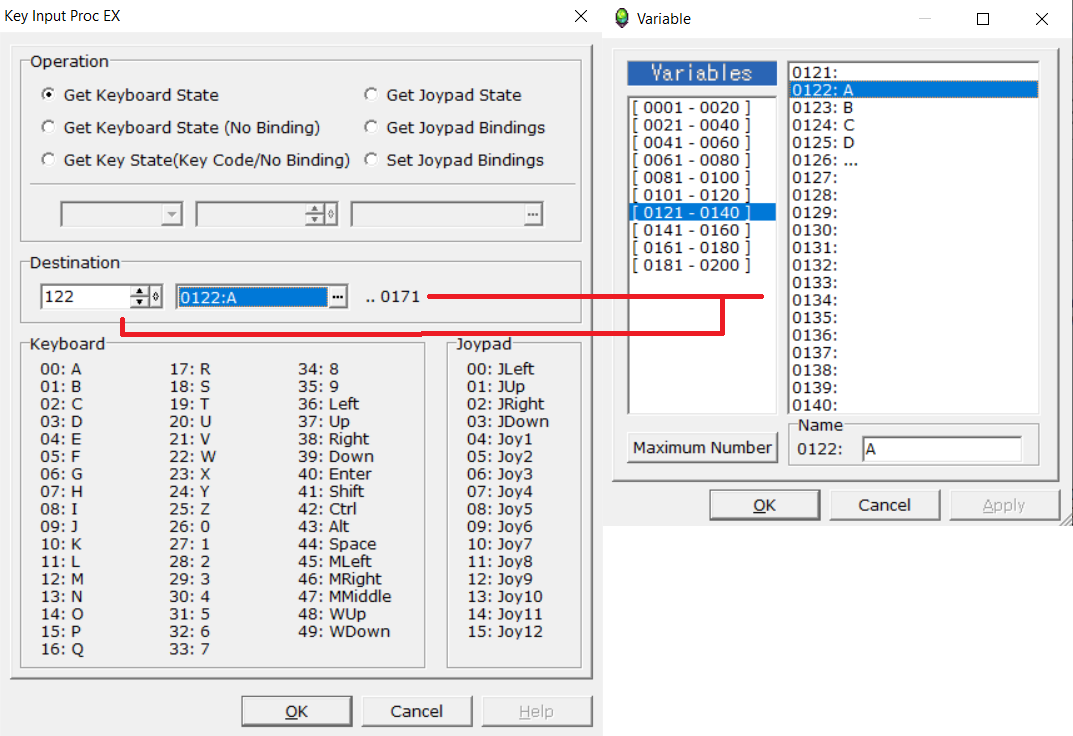Click the variable Name input field
Screen dimensions: 1073x736
point(942,449)
